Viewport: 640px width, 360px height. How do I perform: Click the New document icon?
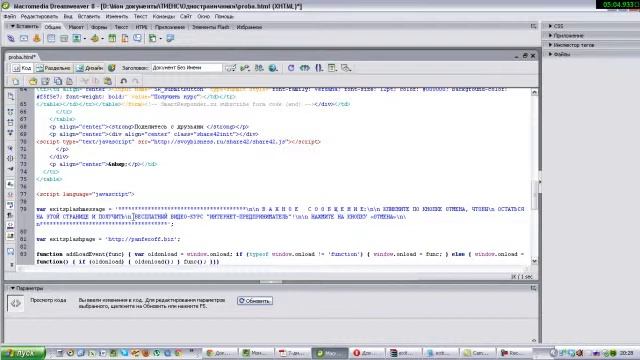click(x=16, y=81)
